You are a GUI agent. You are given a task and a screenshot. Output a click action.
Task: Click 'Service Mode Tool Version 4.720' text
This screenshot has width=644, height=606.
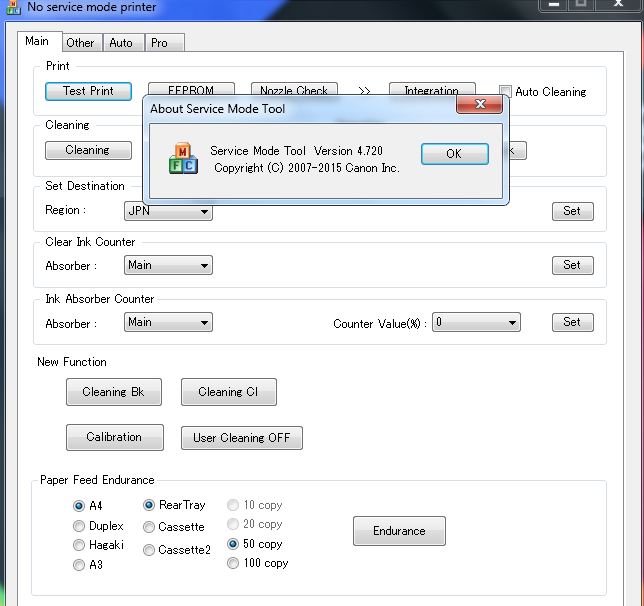296,151
